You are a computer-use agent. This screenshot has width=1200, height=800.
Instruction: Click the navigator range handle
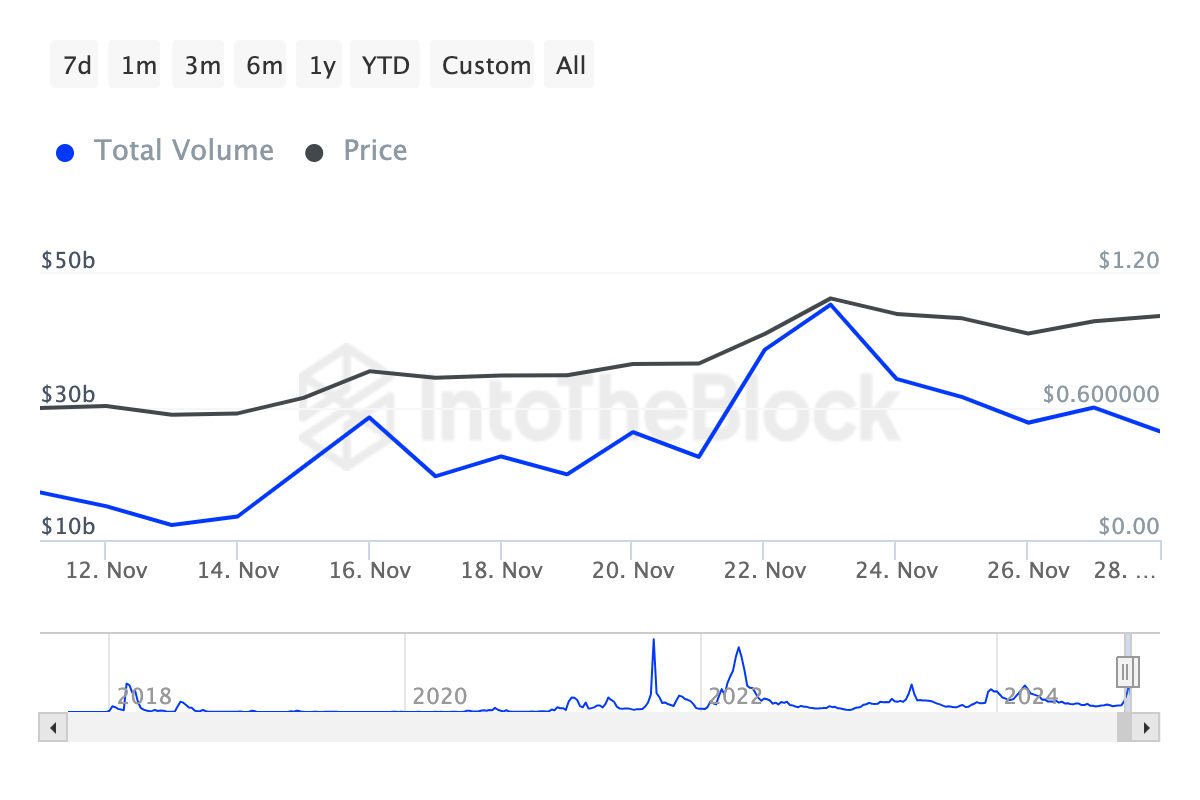click(x=1127, y=670)
